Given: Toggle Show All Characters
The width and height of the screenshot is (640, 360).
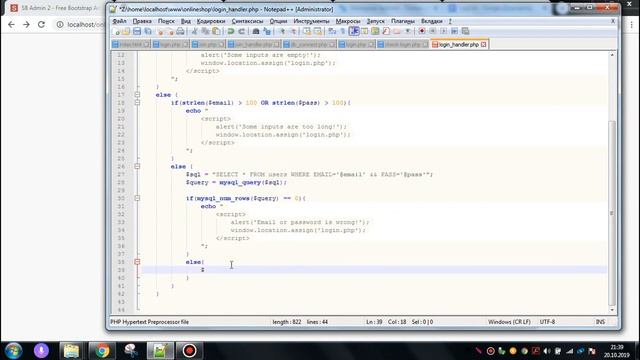Looking at the screenshot, I should (343, 31).
